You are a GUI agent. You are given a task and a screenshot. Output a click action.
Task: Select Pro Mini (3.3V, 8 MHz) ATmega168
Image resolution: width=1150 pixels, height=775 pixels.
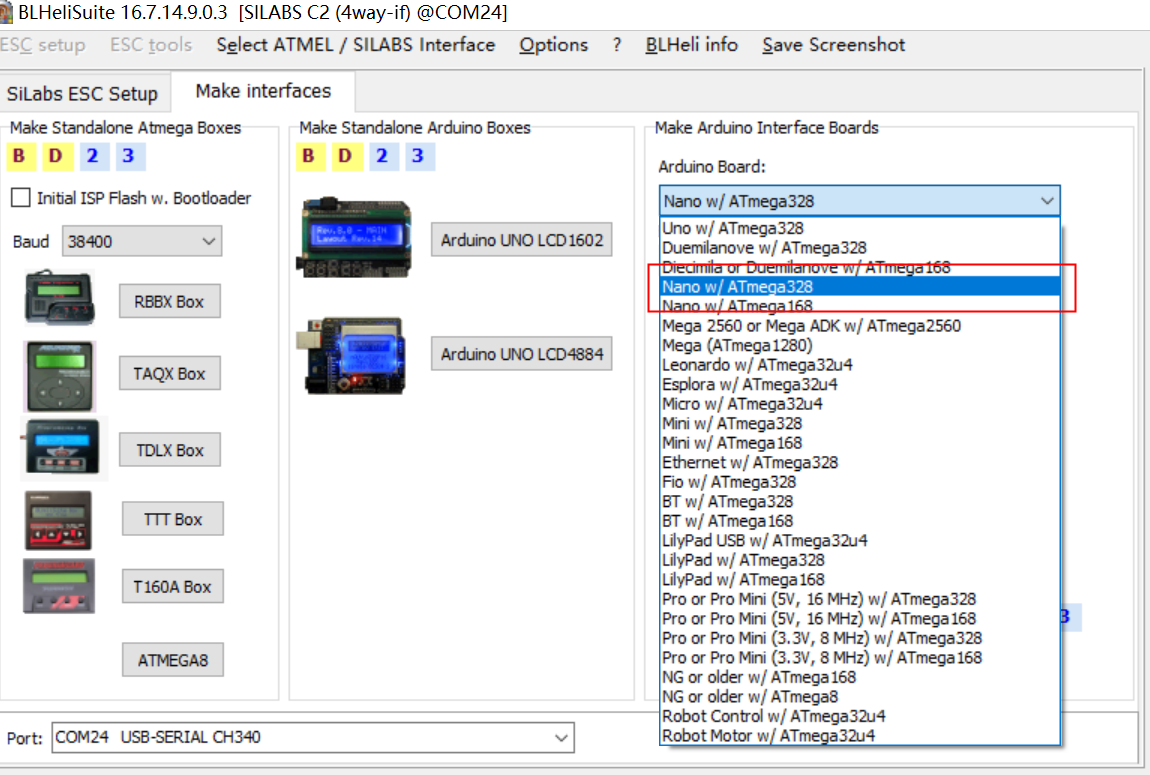860,658
